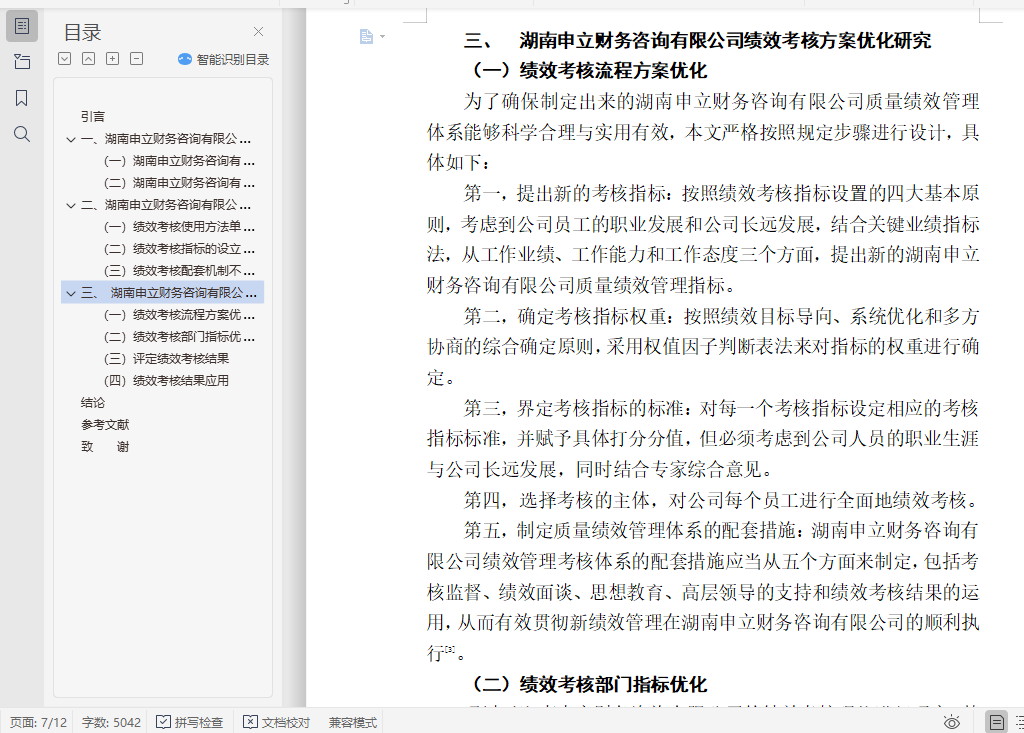Screen dimensions: 1024x733
Task: Click heading (一) 绩效考核流程方案优化 in document
Action: (x=590, y=71)
